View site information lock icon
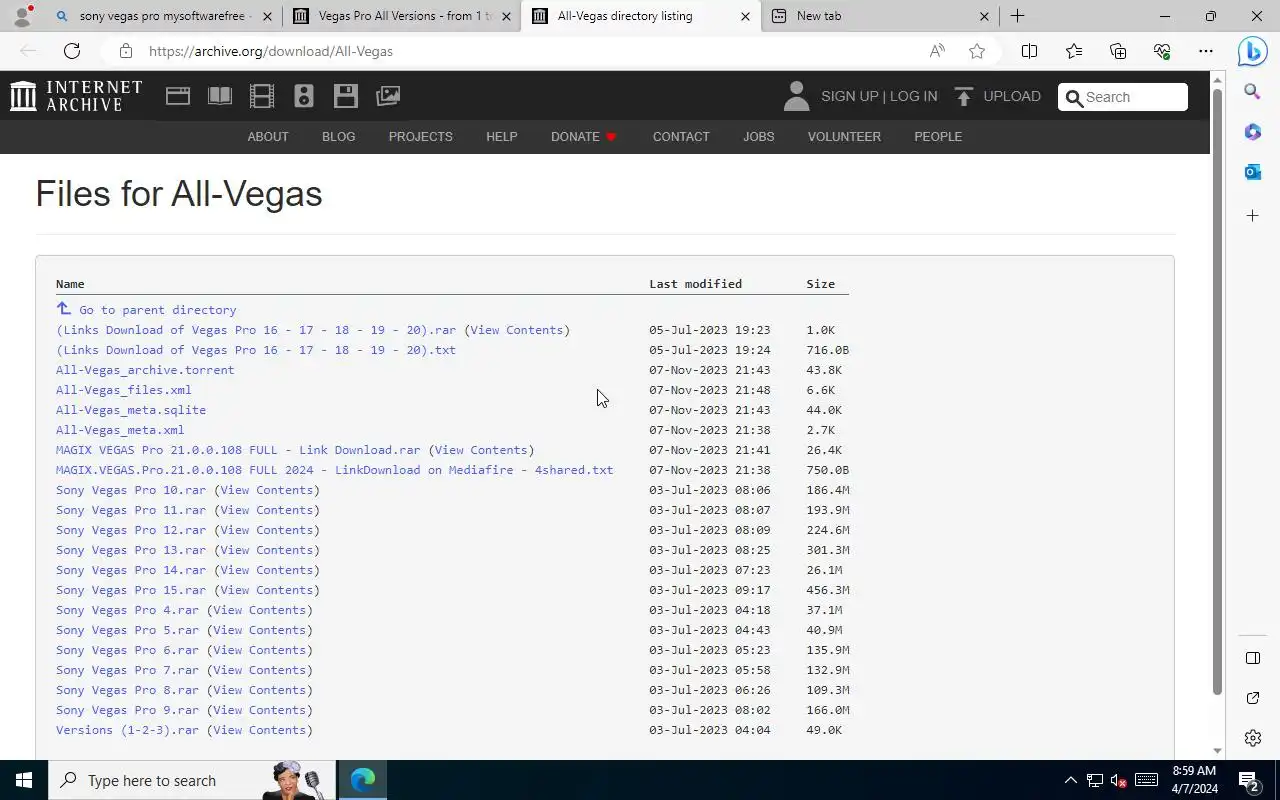The width and height of the screenshot is (1280, 800). click(125, 51)
